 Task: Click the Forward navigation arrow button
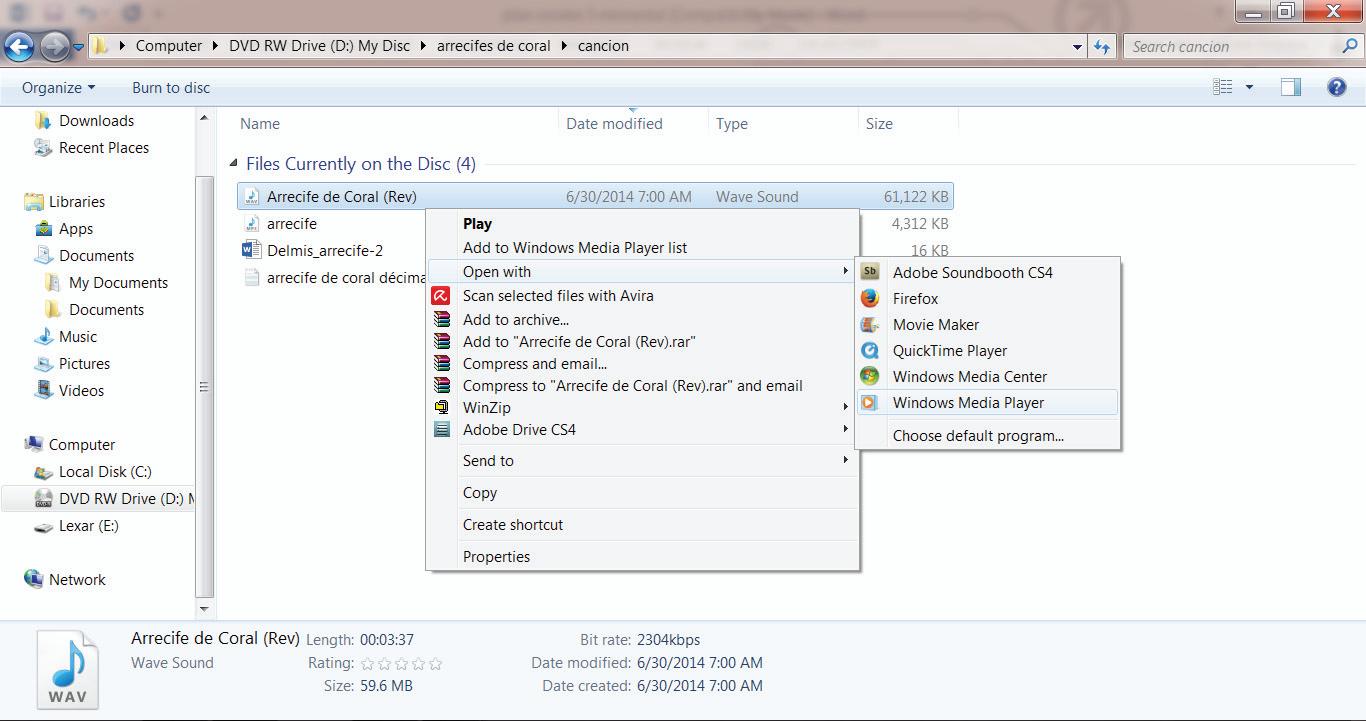click(x=55, y=46)
